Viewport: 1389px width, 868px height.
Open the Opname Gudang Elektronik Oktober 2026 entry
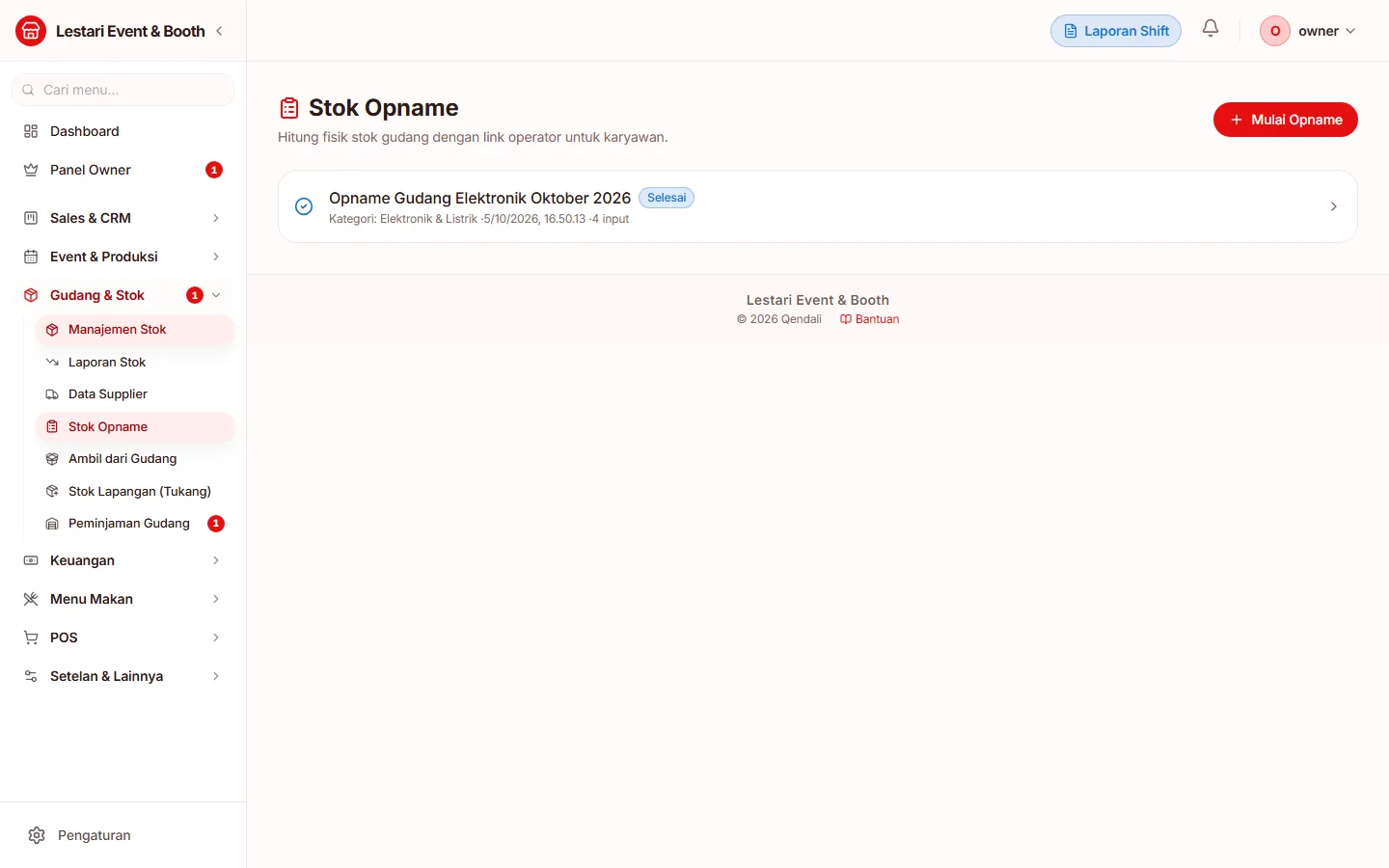click(818, 206)
